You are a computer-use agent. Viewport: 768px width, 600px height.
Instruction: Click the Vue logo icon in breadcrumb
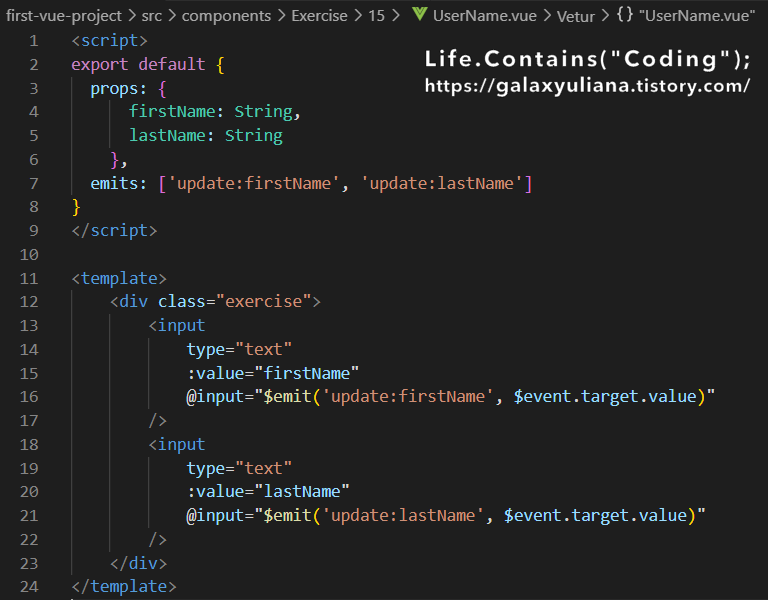pyautogui.click(x=420, y=14)
